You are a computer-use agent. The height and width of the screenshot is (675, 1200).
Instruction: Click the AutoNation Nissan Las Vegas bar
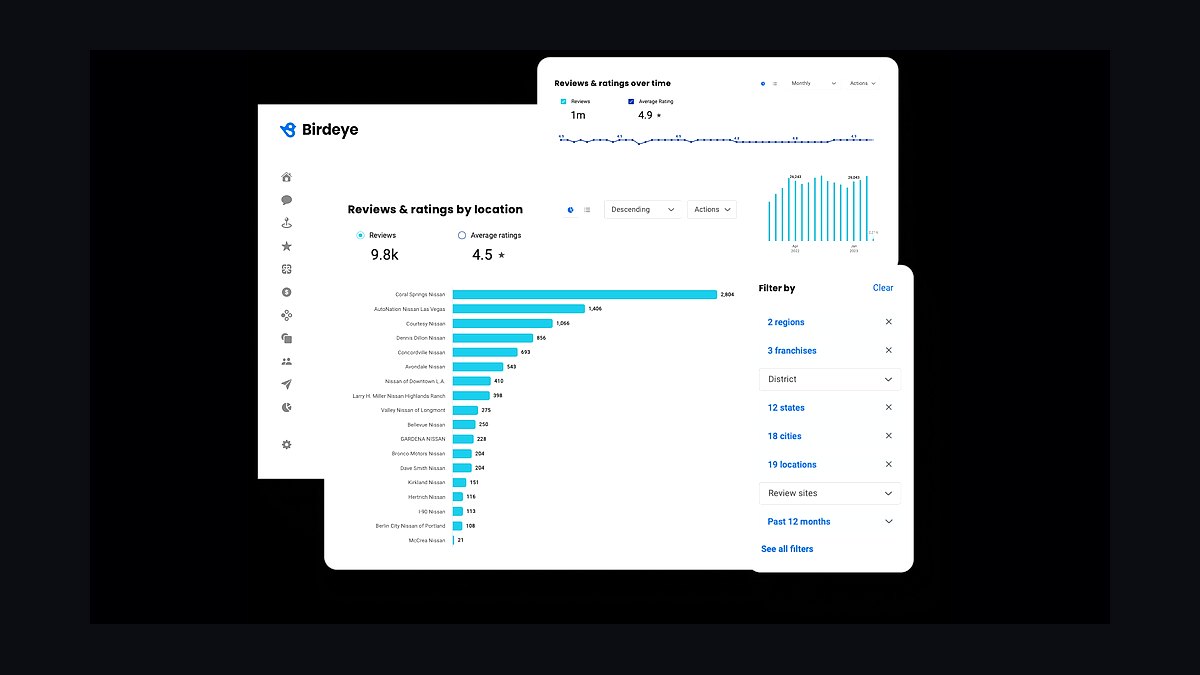[x=519, y=309]
